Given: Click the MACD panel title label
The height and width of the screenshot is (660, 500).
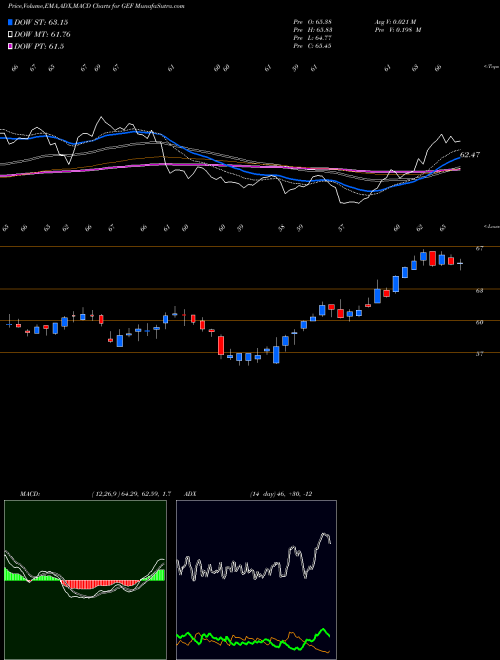Looking at the screenshot, I should point(29,494).
